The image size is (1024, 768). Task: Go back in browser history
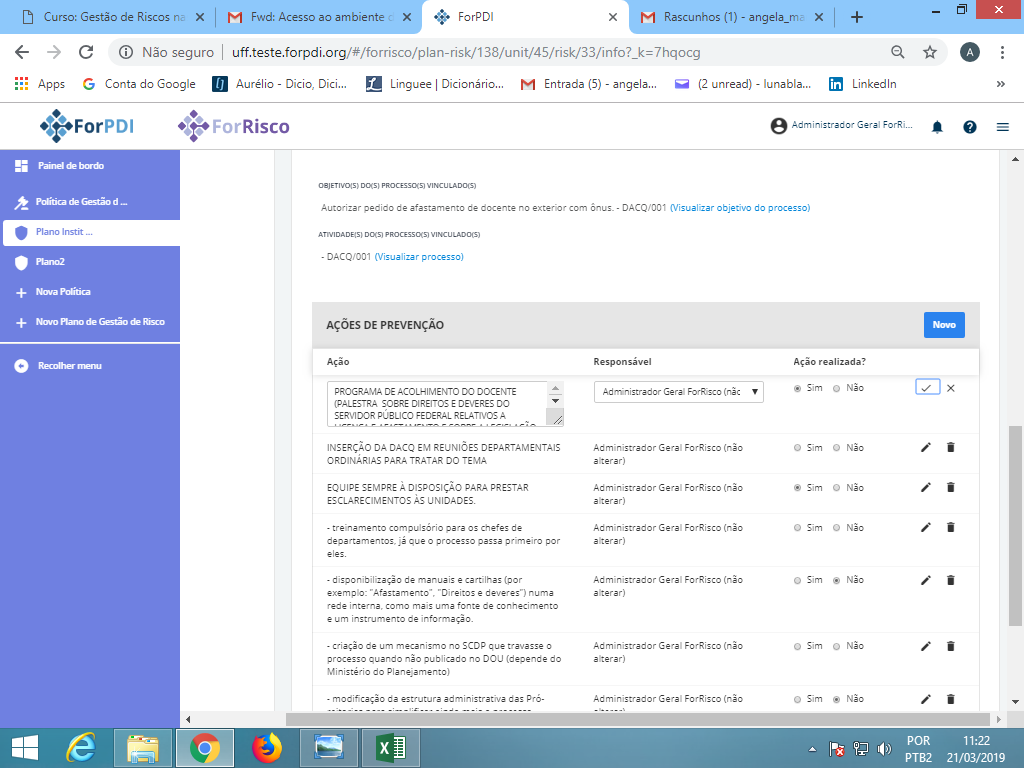pyautogui.click(x=22, y=52)
